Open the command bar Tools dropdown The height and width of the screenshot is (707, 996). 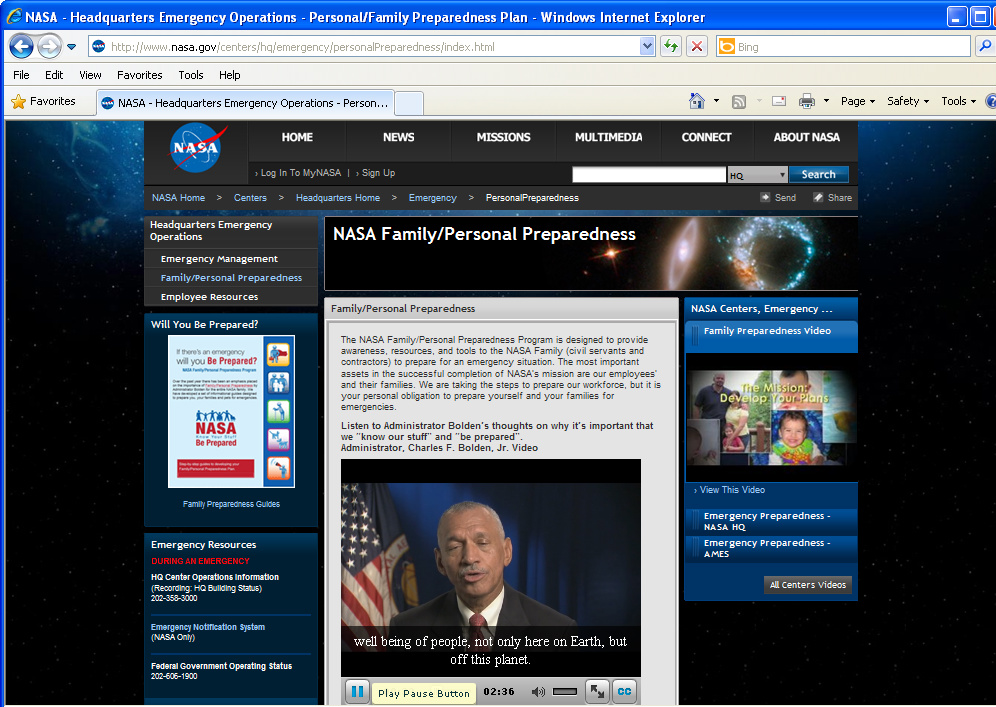958,101
